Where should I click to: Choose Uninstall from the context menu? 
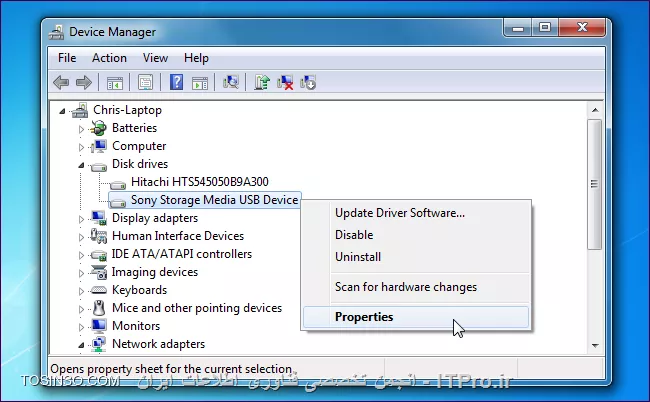[x=416, y=257]
